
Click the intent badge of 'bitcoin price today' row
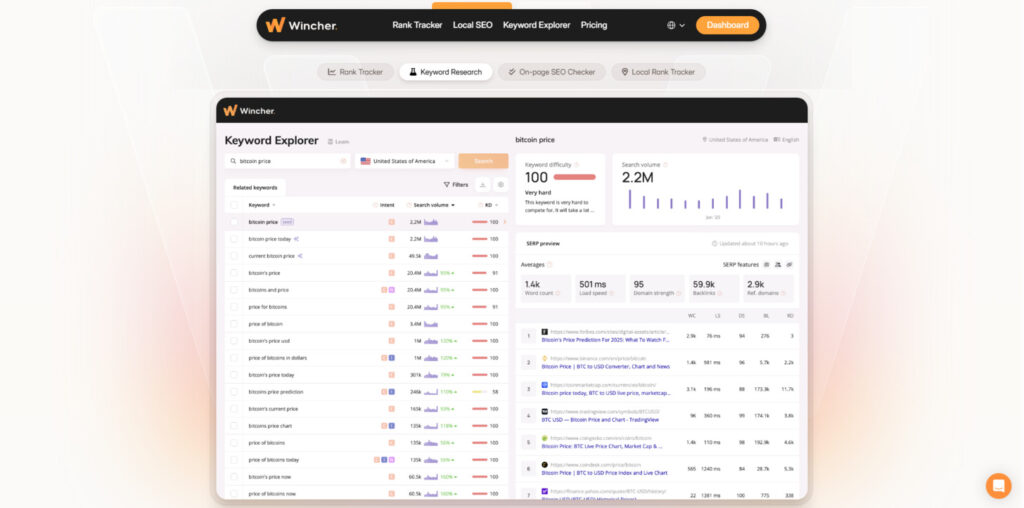pos(391,239)
